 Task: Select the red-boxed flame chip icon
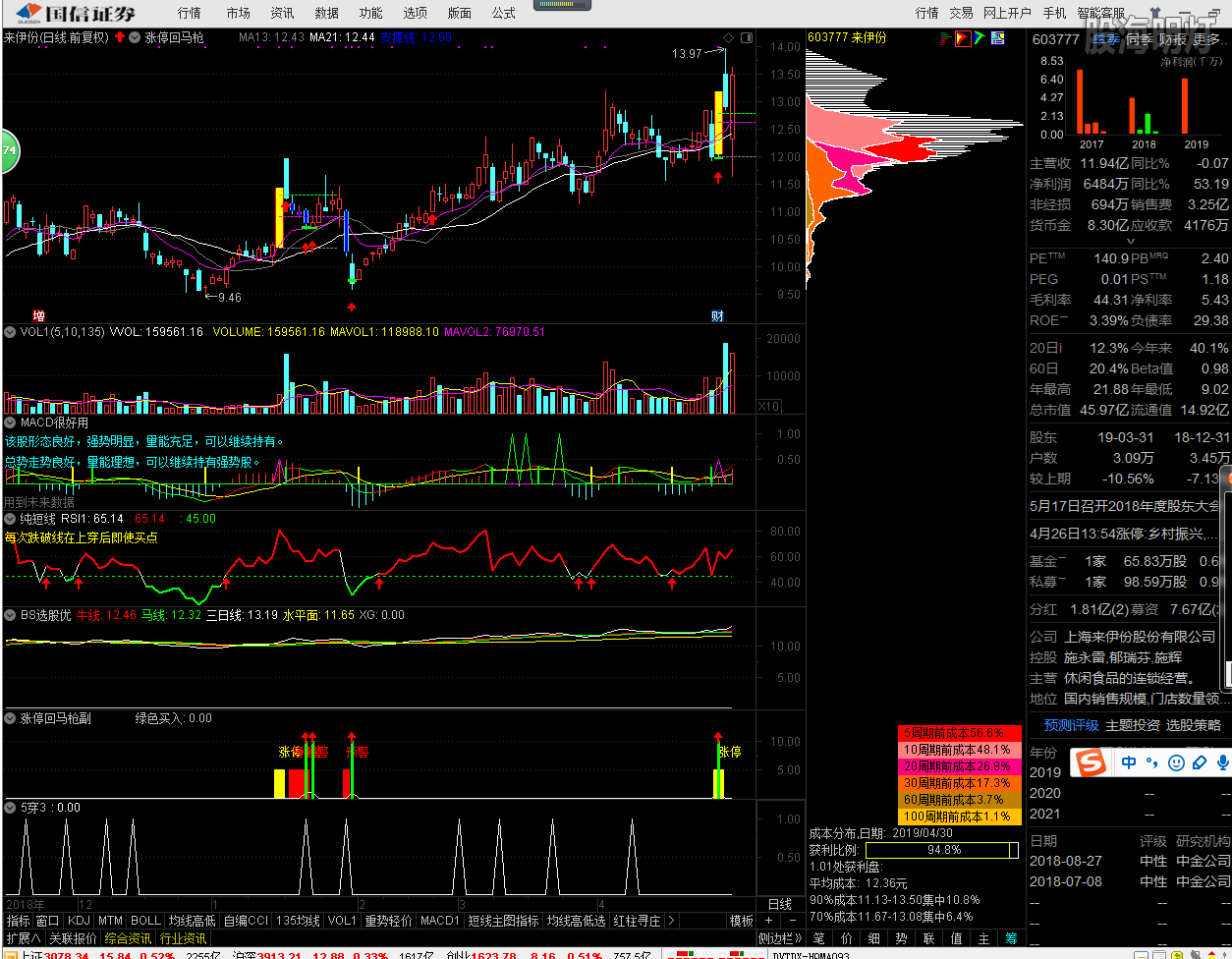(963, 38)
